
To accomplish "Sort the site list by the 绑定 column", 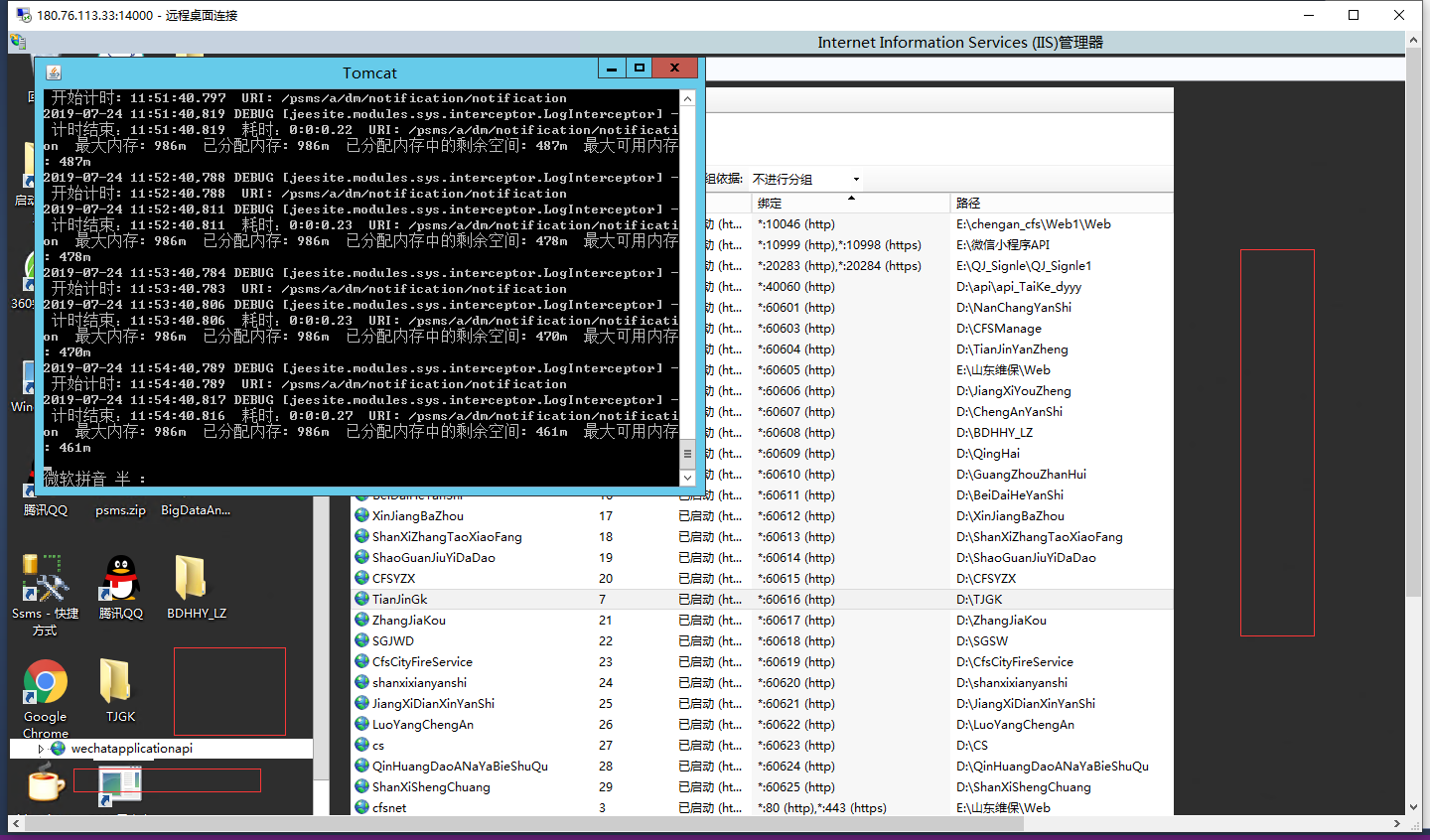I will (850, 203).
